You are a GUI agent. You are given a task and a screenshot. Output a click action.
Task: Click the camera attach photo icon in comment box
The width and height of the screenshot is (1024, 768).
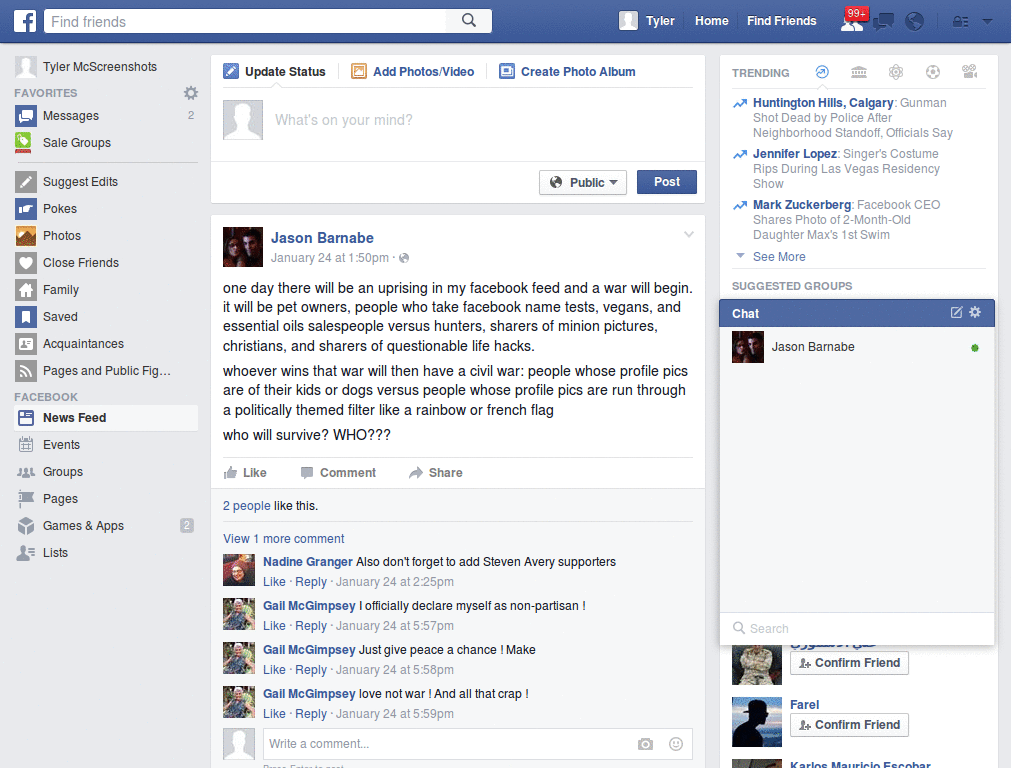tap(645, 744)
